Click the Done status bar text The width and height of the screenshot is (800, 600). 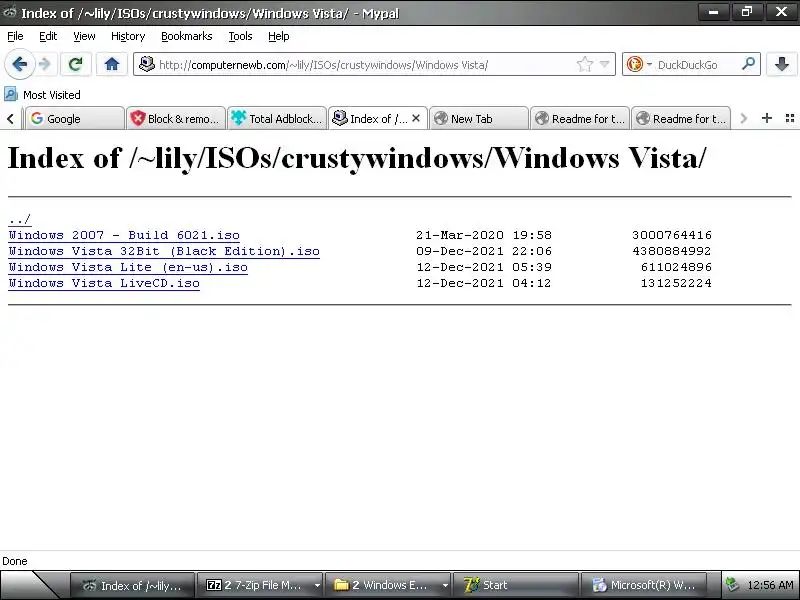point(15,561)
